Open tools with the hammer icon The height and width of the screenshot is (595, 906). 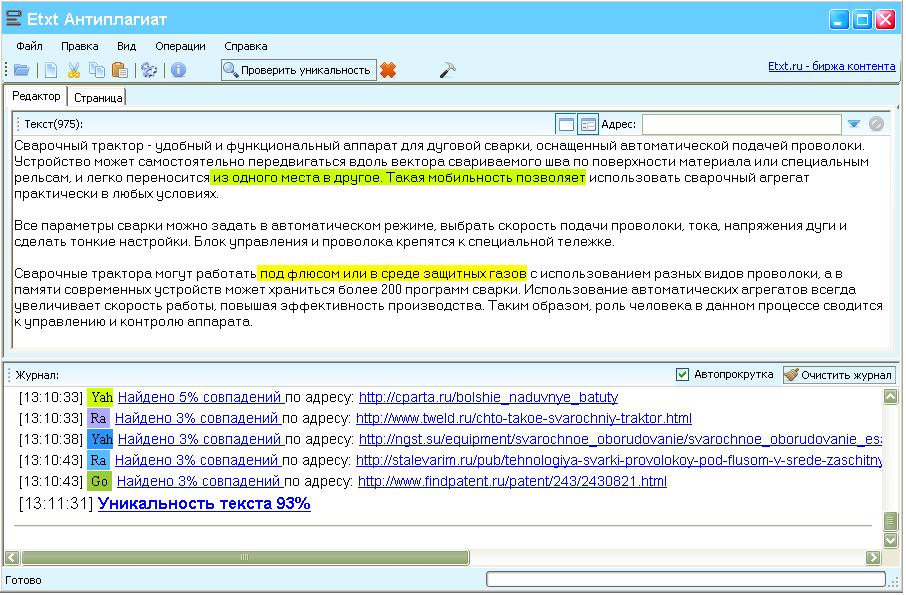447,70
